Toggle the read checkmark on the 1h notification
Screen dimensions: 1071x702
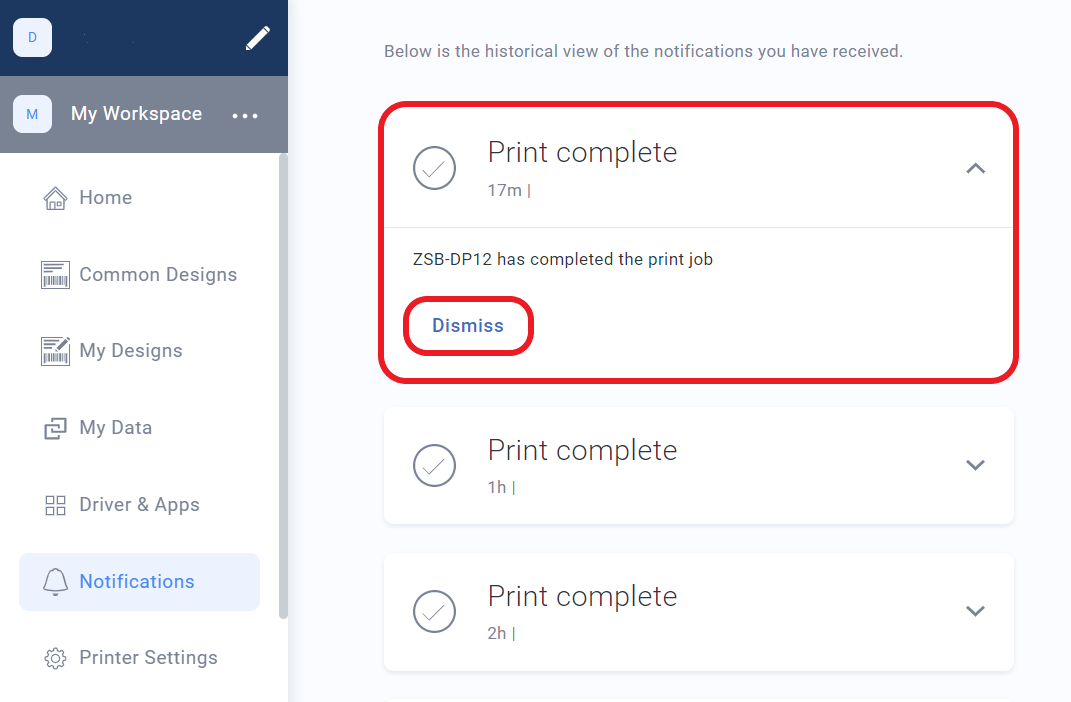(434, 465)
